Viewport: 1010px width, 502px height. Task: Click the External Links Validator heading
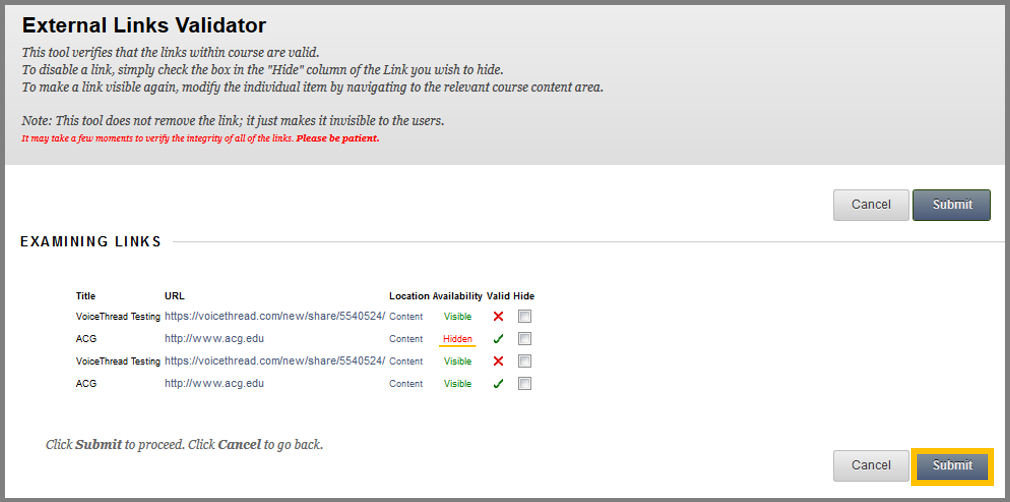coord(144,26)
